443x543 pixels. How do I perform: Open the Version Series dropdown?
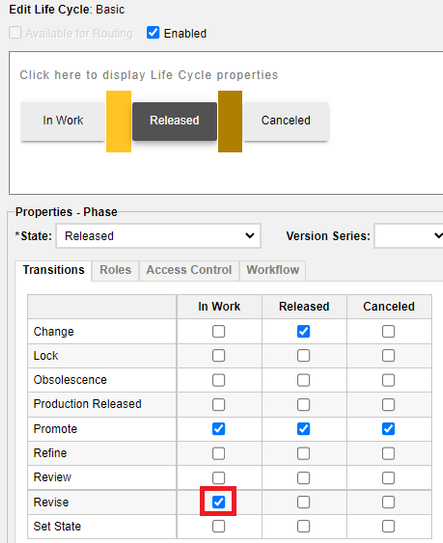click(x=409, y=236)
